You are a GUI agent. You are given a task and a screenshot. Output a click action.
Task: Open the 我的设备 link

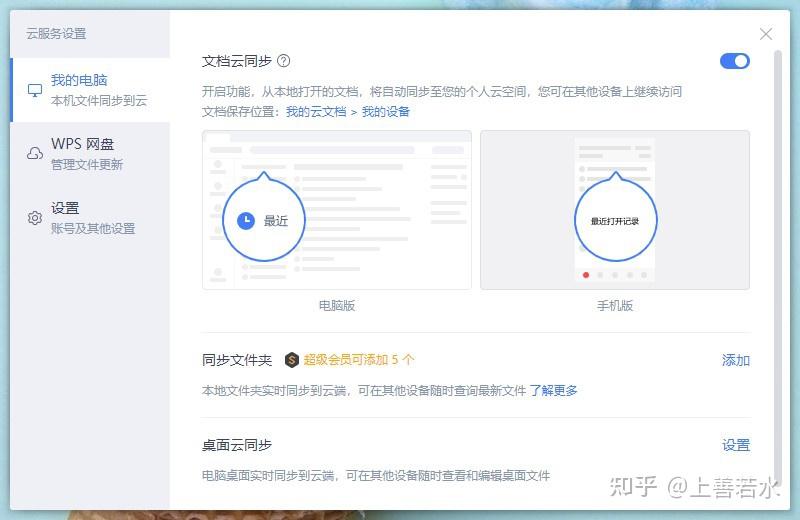(386, 112)
